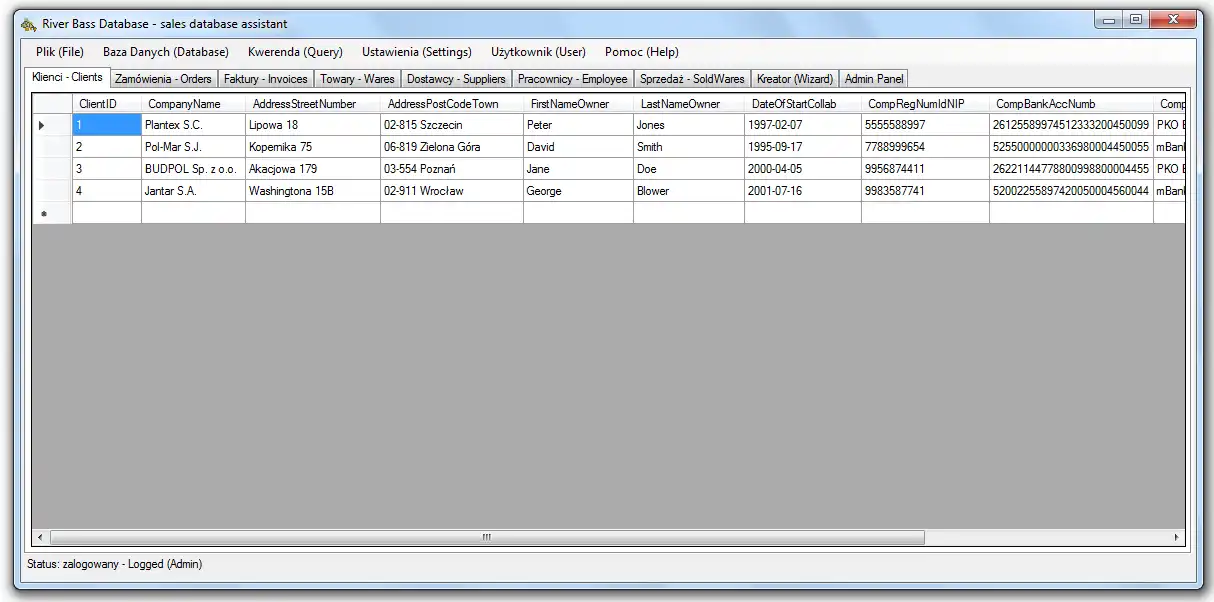Sort by the AddressPostCodeTown column header

[x=452, y=104]
